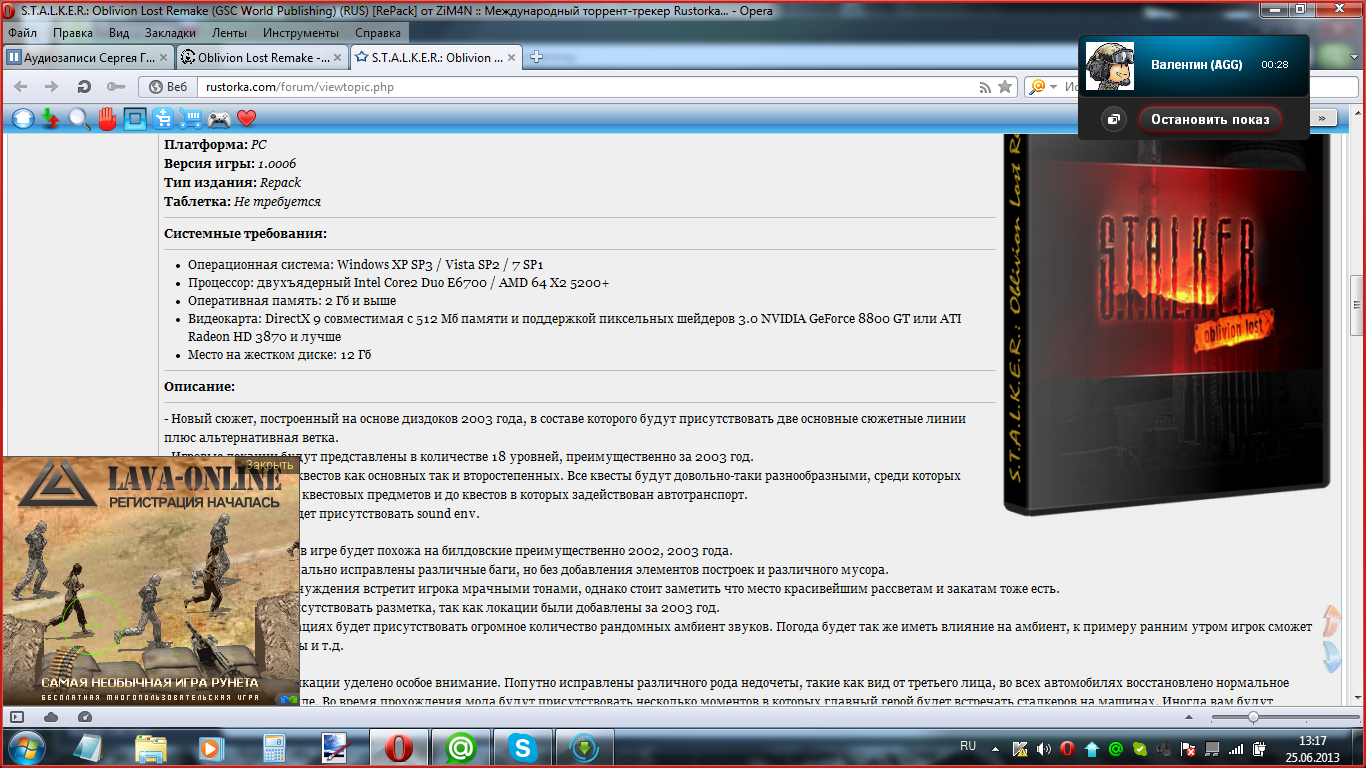The height and width of the screenshot is (768, 1366).
Task: Click the volume speaker tray icon
Action: coord(1044,749)
